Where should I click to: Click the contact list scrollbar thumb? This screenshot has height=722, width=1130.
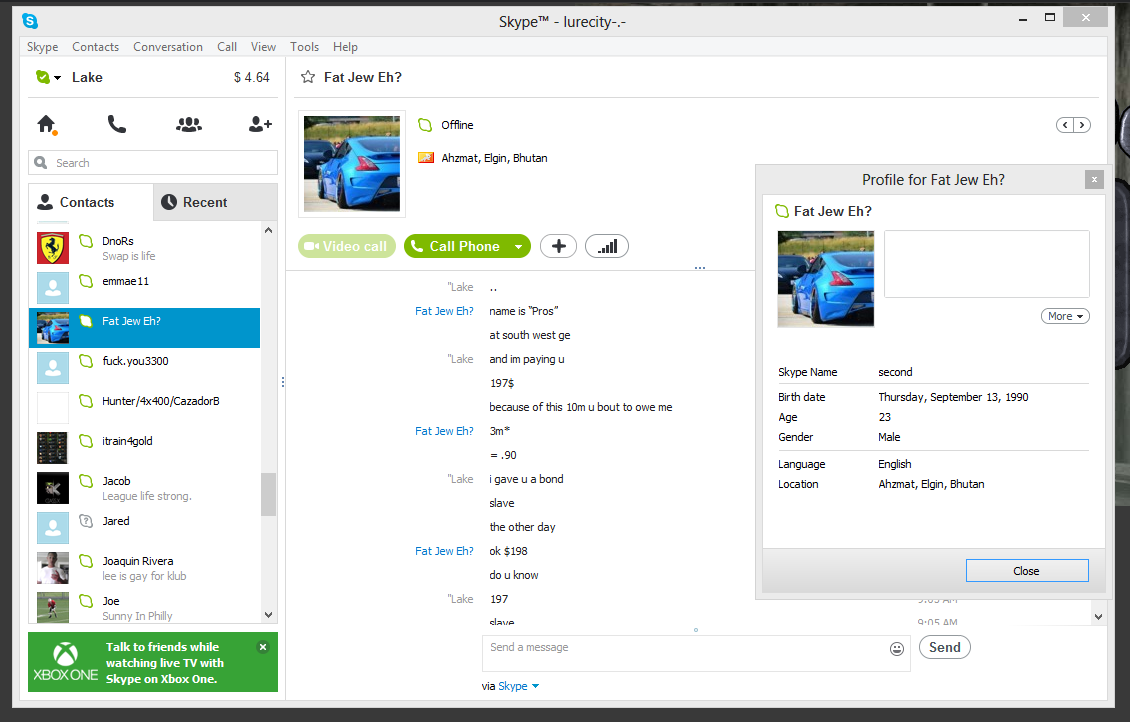point(268,494)
